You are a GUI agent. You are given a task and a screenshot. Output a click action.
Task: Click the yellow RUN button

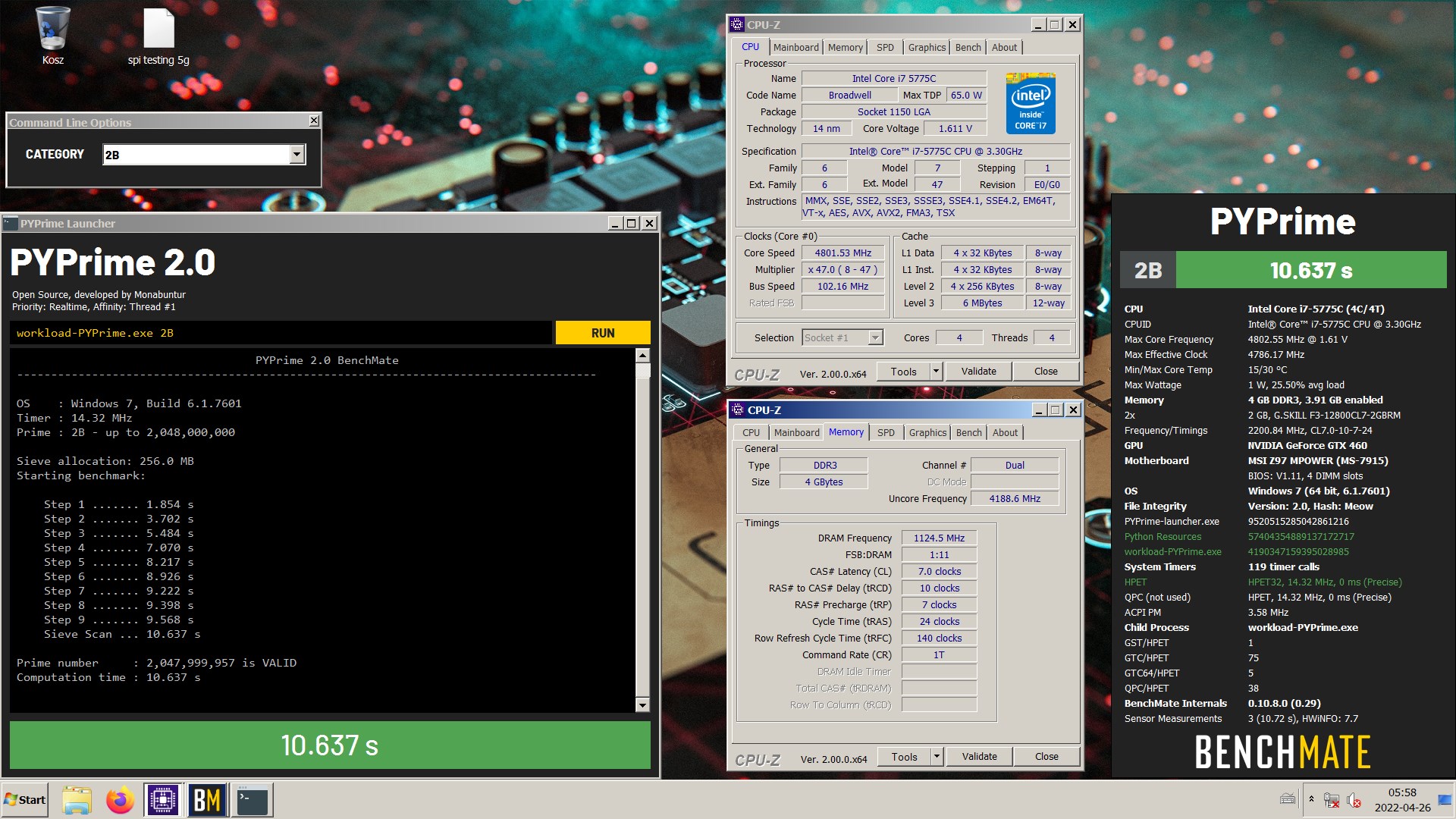pos(603,333)
